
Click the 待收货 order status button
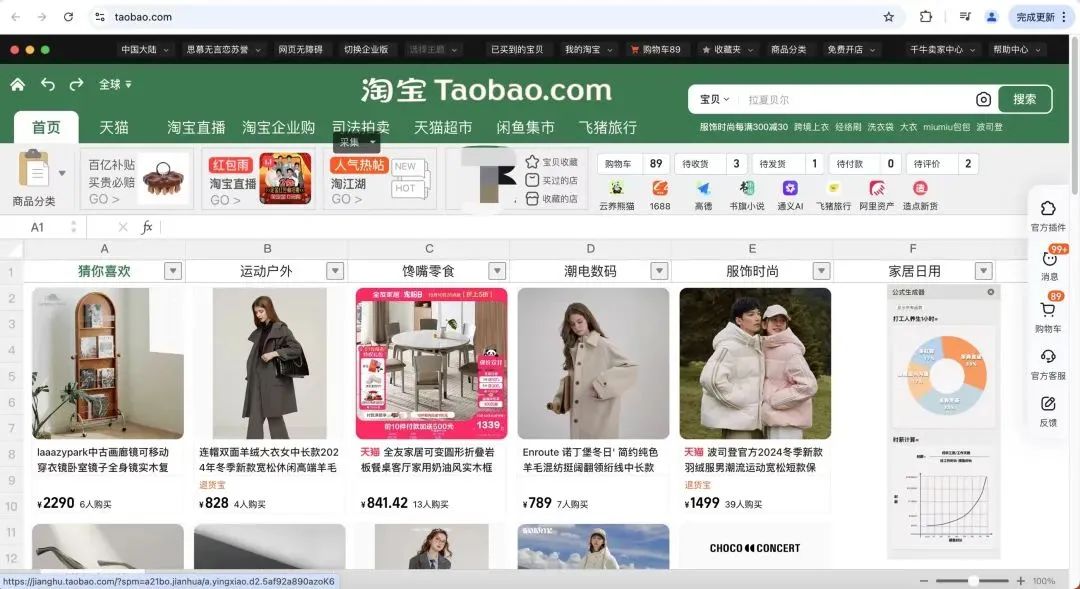pos(709,164)
